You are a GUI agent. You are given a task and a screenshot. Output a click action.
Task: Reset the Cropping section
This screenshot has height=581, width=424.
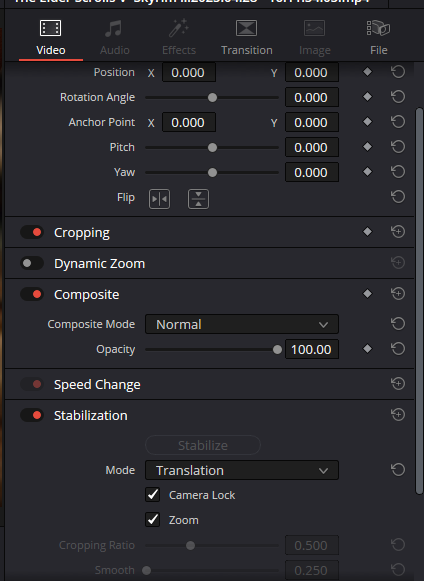pyautogui.click(x=398, y=232)
